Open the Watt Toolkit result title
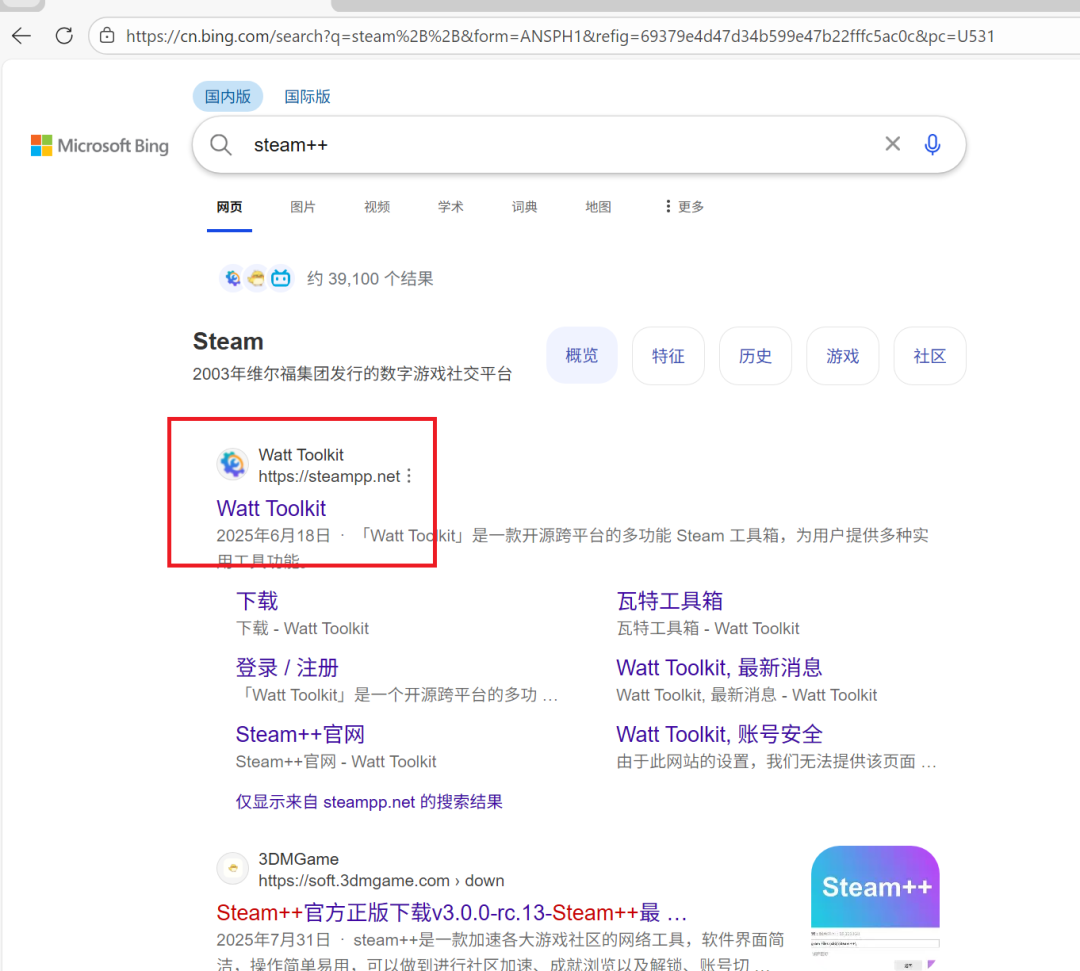Image resolution: width=1080 pixels, height=971 pixels. point(271,508)
